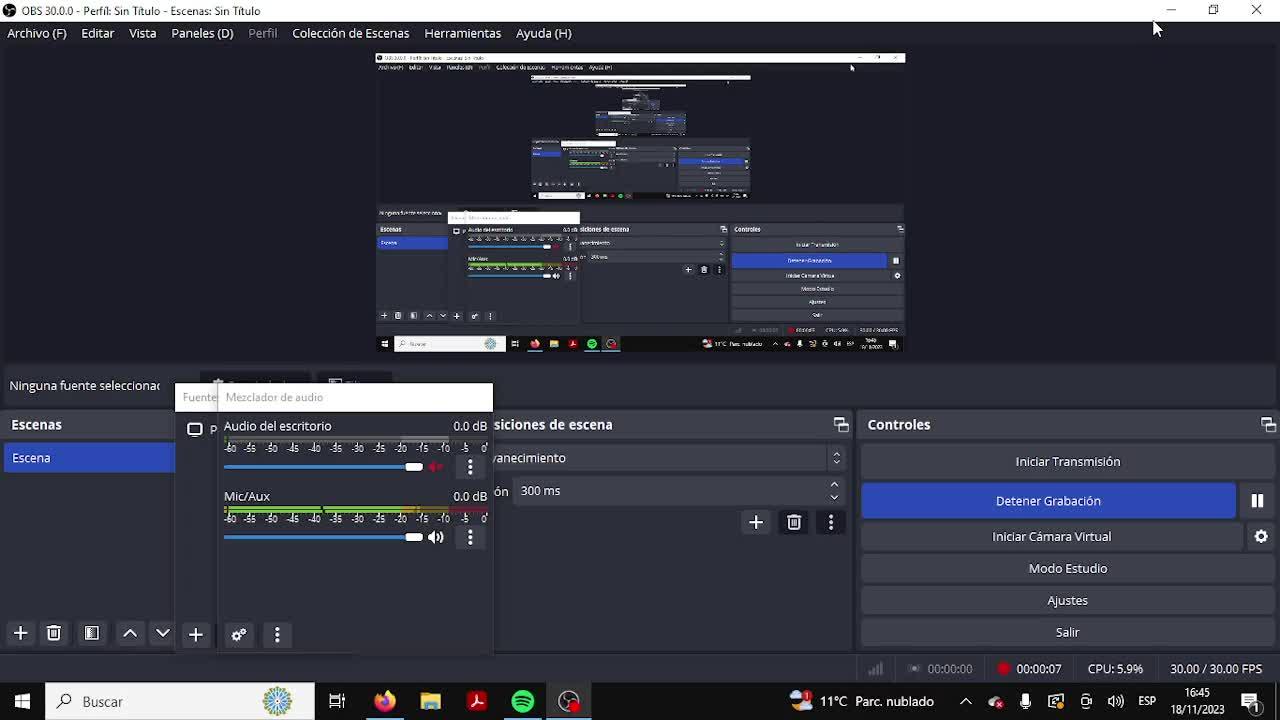Click 30.00 / 30.00 FPS status
The image size is (1280, 720).
[x=1216, y=669]
